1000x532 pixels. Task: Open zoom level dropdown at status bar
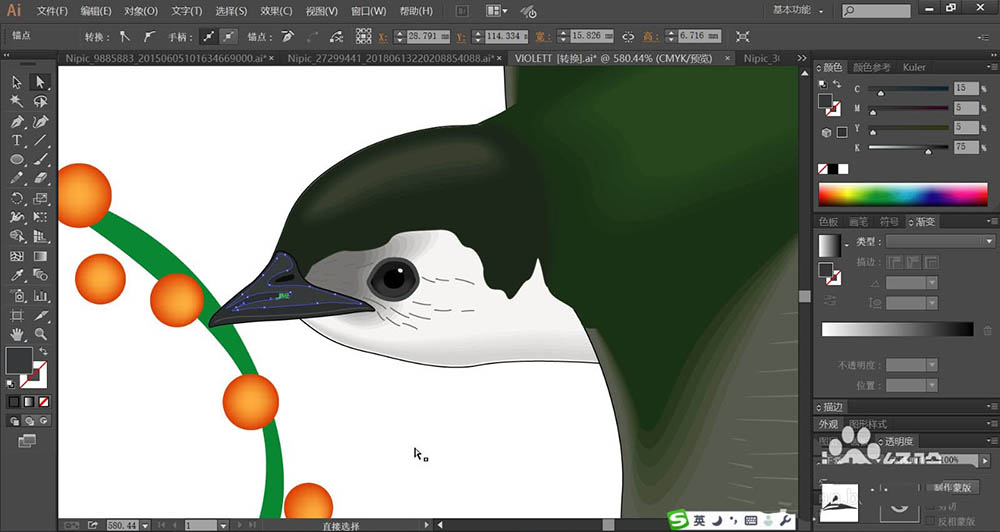tap(145, 526)
